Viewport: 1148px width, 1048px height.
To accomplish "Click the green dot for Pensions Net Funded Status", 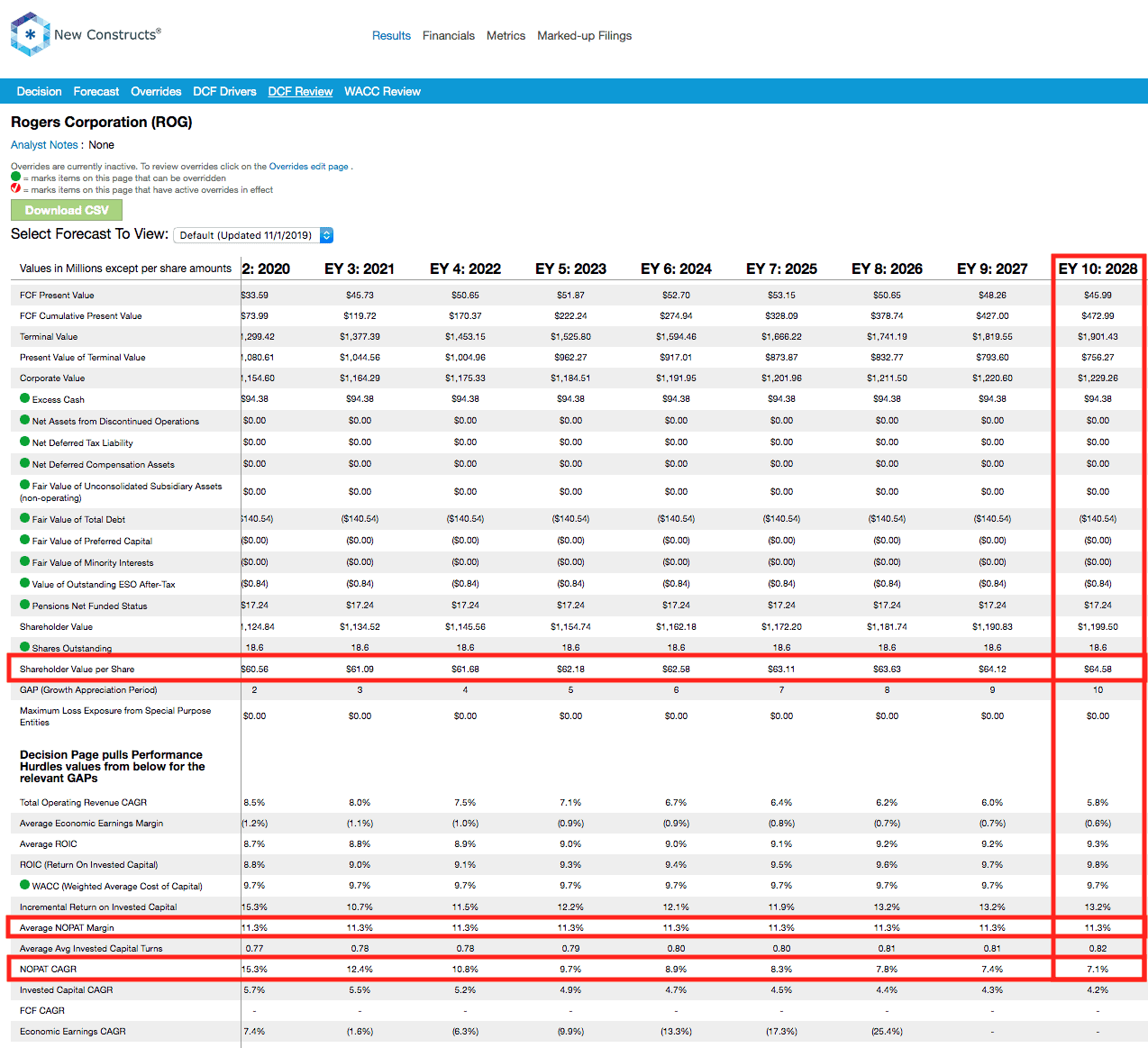I will [x=25, y=605].
